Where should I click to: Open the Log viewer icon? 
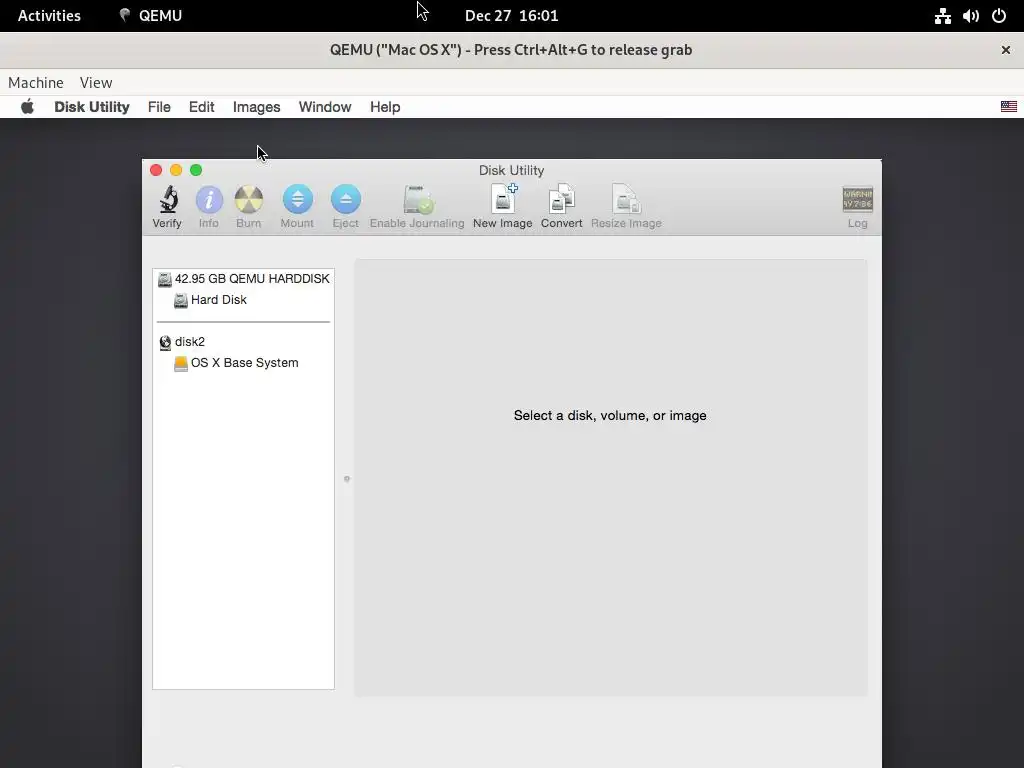(x=857, y=200)
